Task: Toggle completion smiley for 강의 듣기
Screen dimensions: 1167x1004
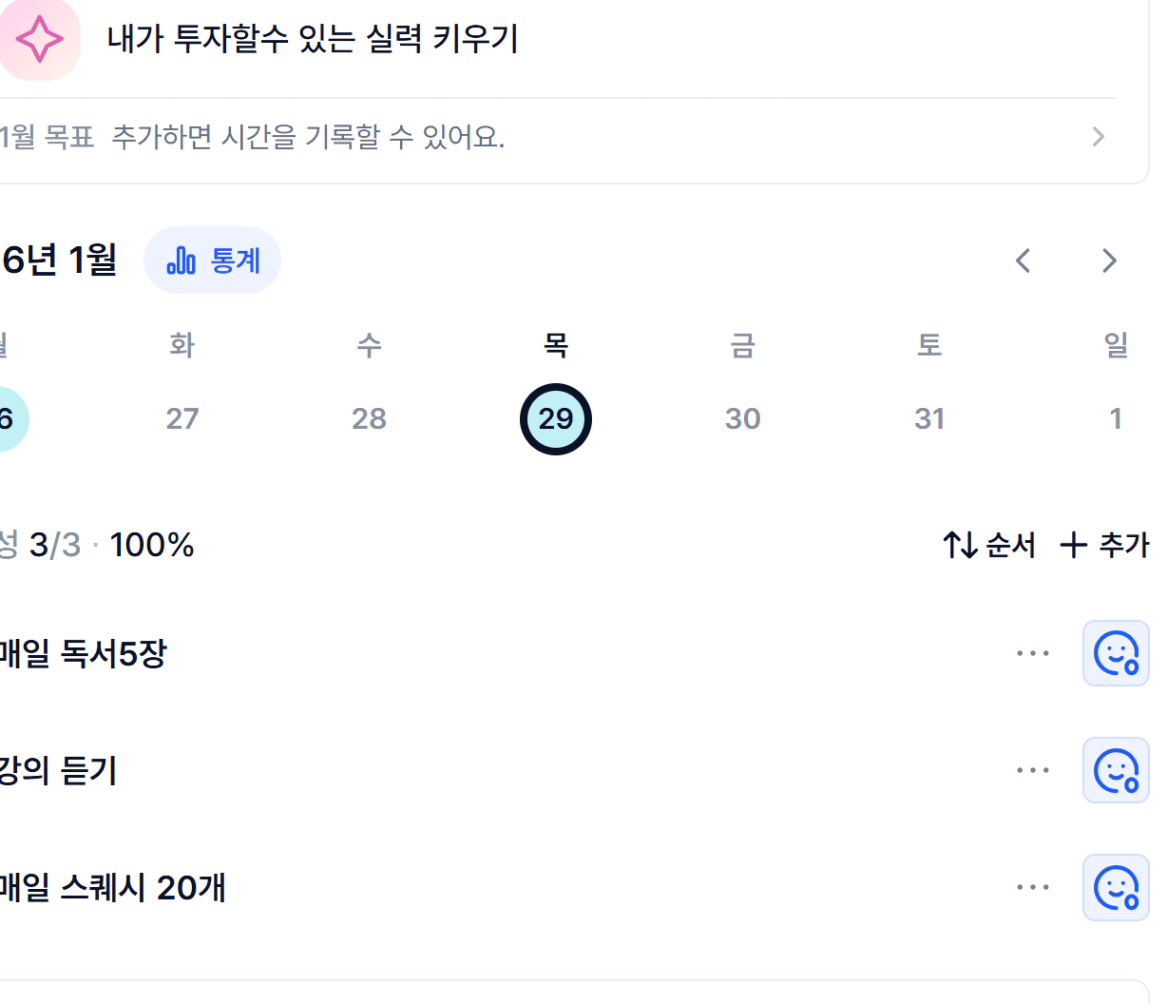Action: coord(1115,771)
